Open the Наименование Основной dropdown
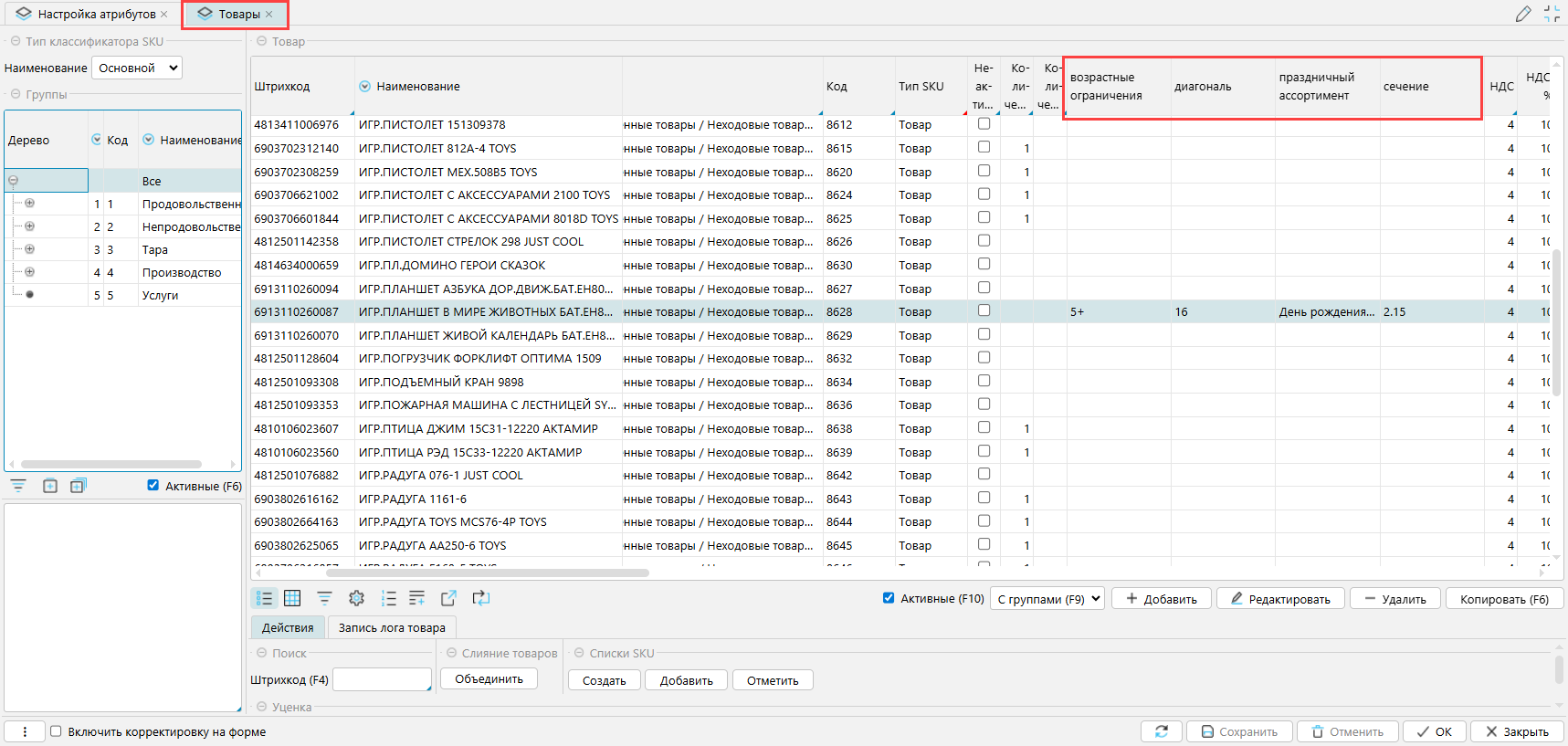 point(137,68)
